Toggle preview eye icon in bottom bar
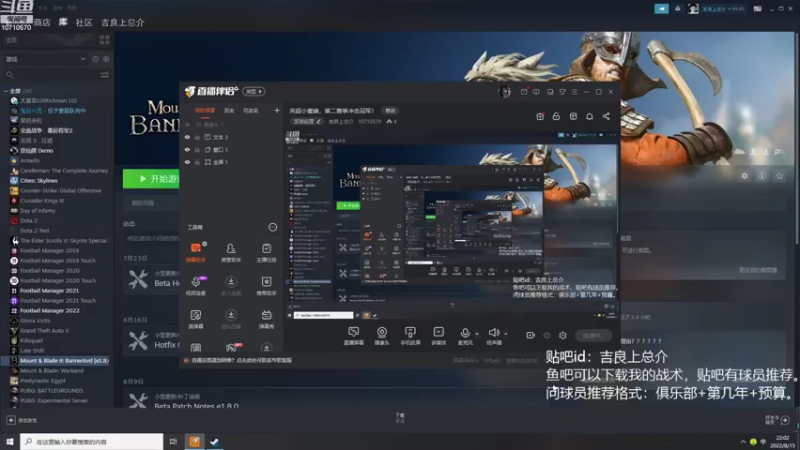800x450 pixels. point(547,335)
